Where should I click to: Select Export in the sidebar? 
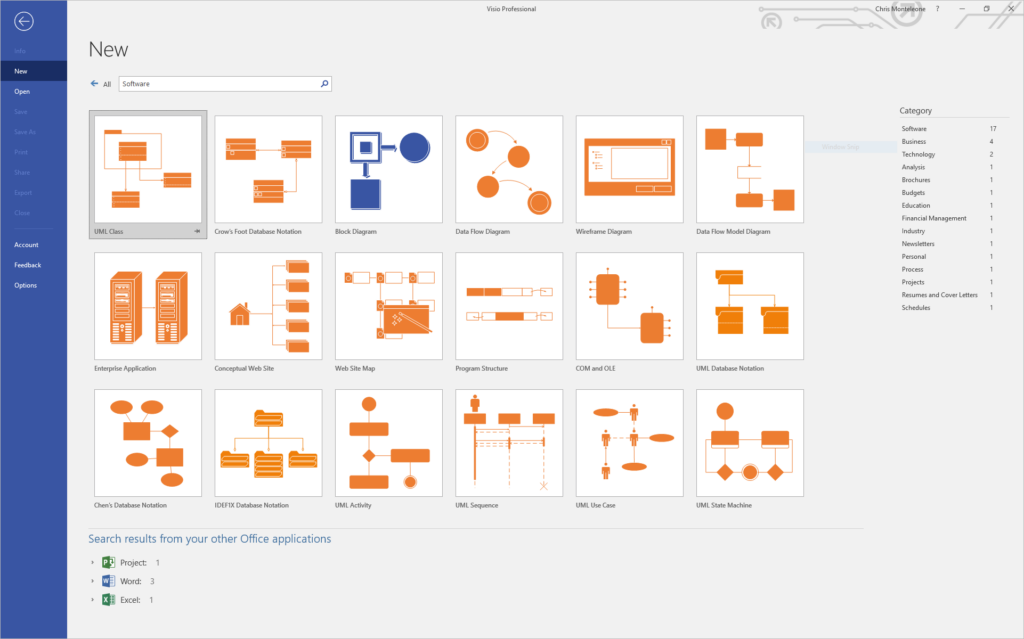(22, 192)
